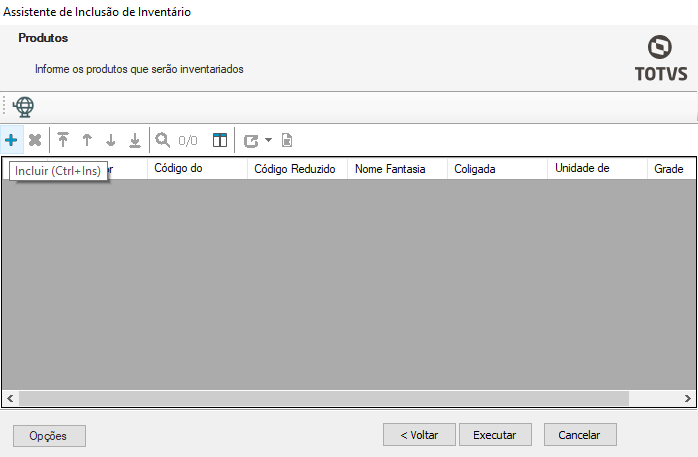Select the Código do column header
This screenshot has width=698, height=457.
tap(197, 169)
